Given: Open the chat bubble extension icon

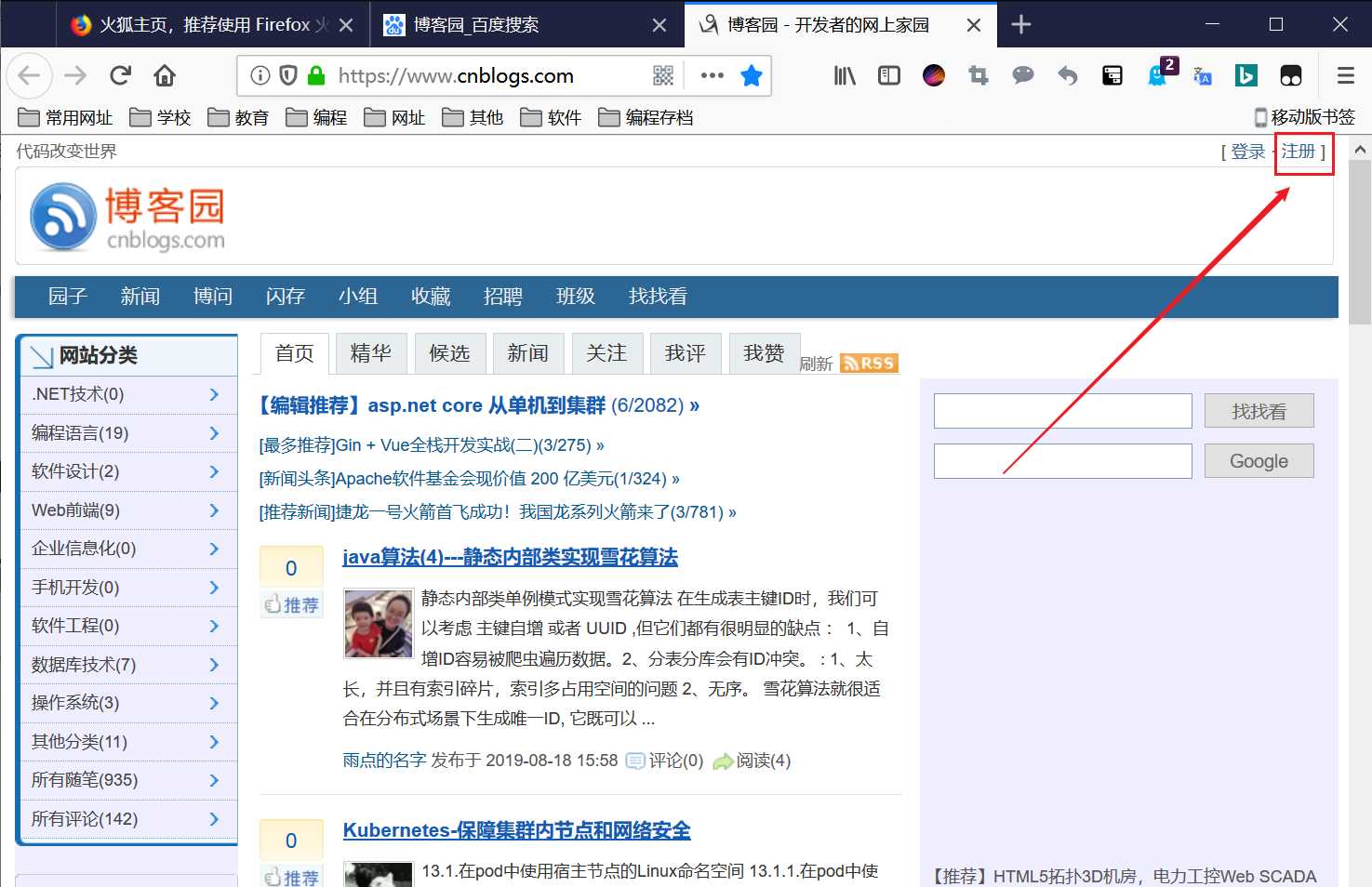Looking at the screenshot, I should 1023,75.
